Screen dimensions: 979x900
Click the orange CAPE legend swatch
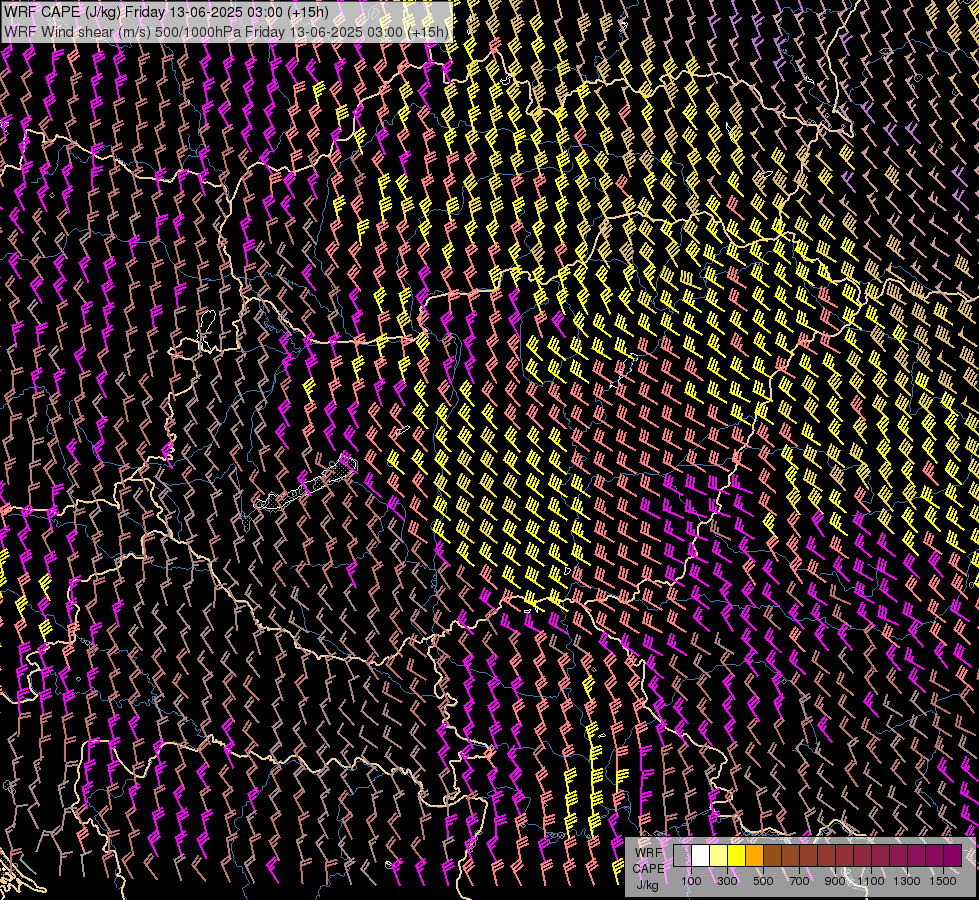coord(754,855)
